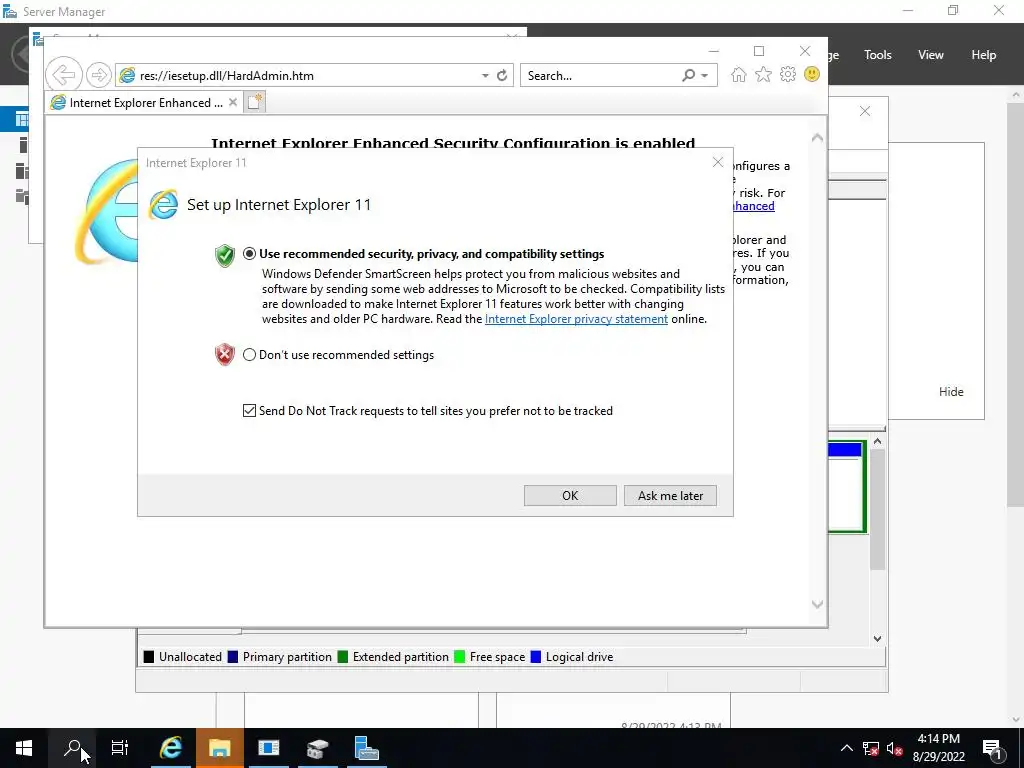Open Task View on taskbar
This screenshot has width=1024, height=768.
120,748
